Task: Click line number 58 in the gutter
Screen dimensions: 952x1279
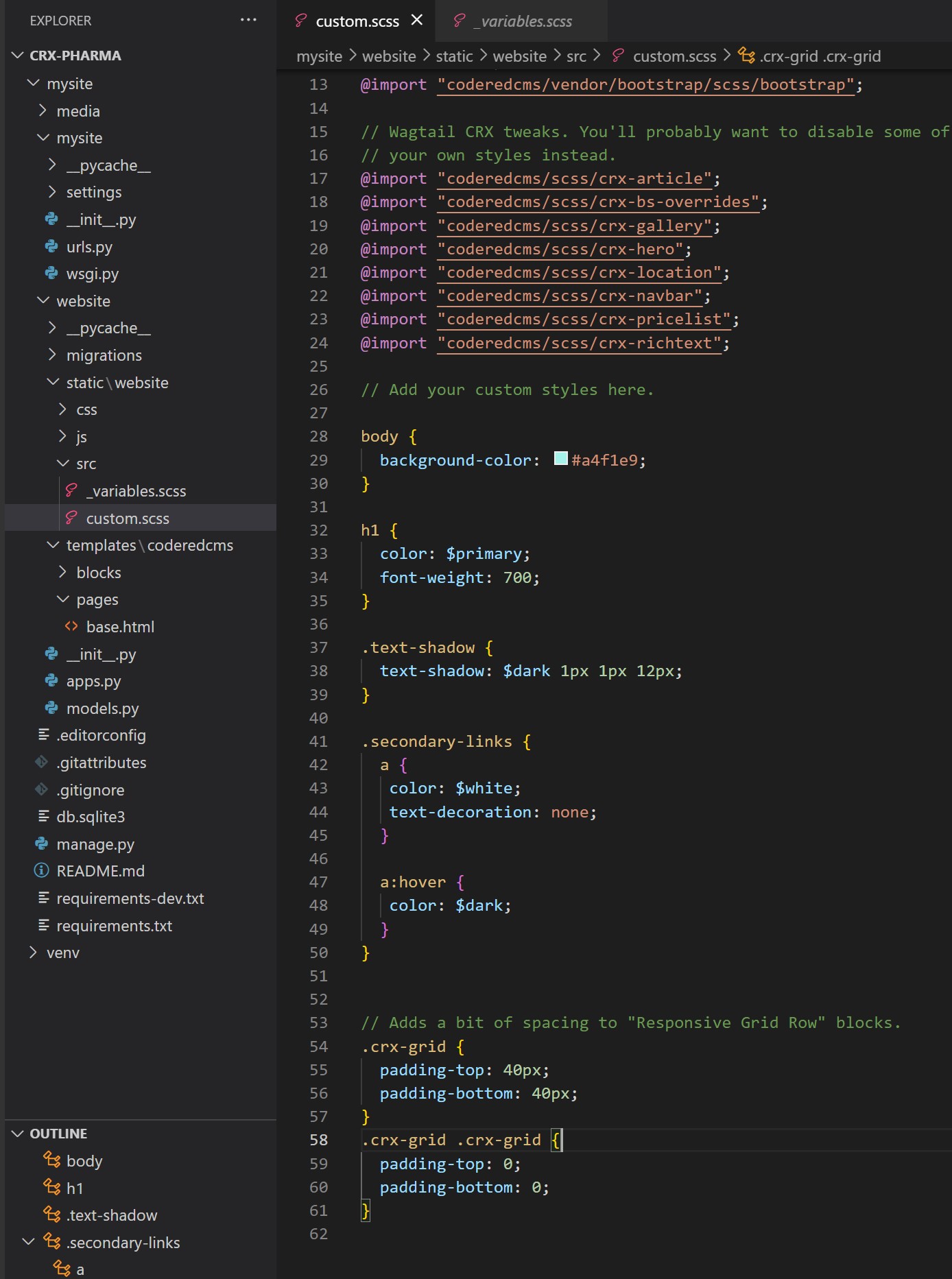Action: 318,1140
